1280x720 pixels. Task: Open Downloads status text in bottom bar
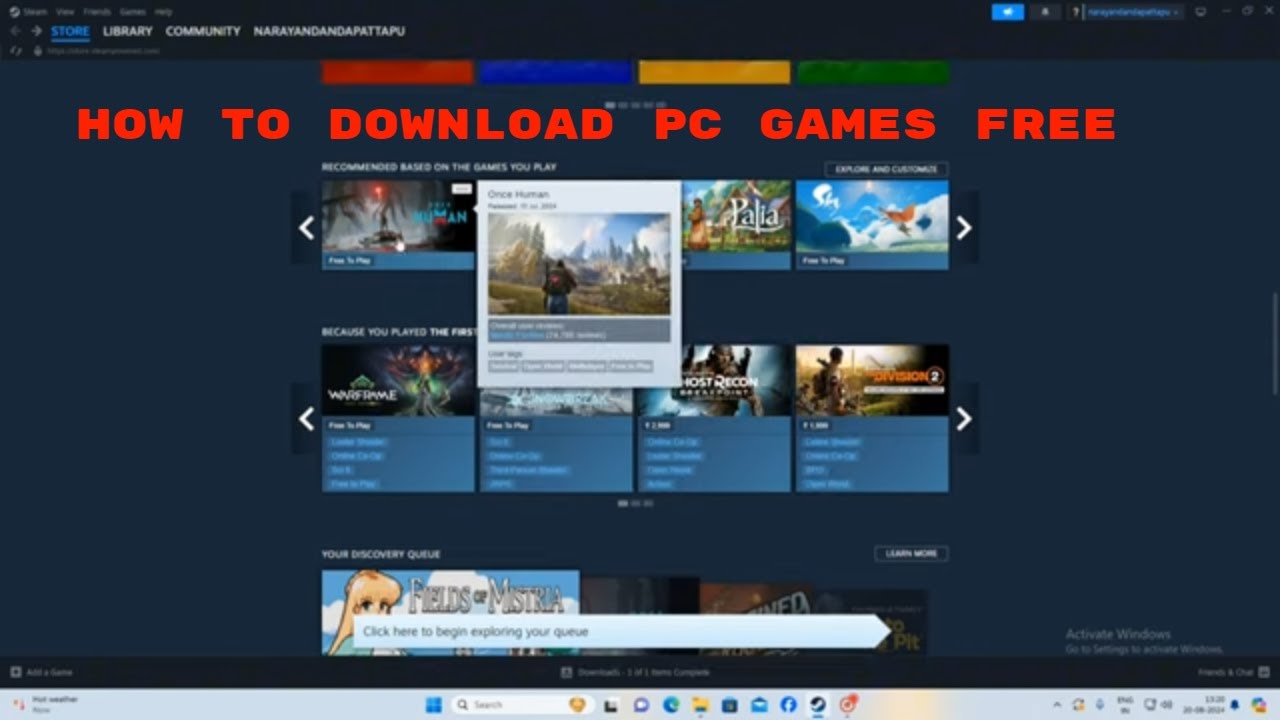tap(643, 672)
